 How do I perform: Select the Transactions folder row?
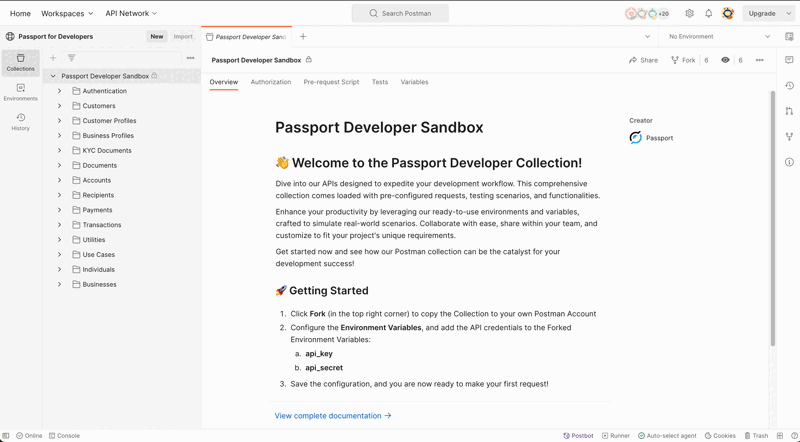pyautogui.click(x=122, y=225)
